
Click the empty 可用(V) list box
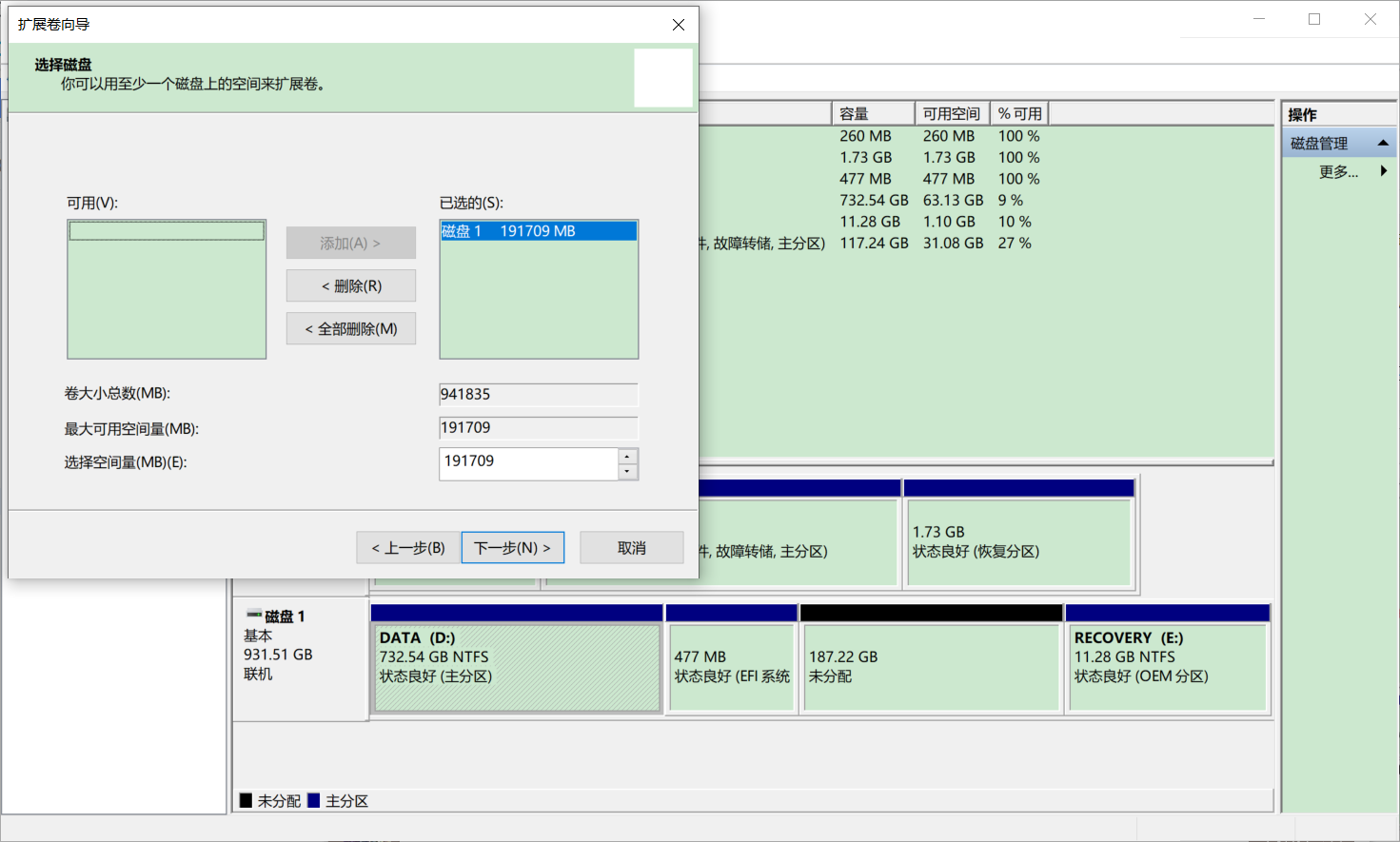pyautogui.click(x=167, y=289)
